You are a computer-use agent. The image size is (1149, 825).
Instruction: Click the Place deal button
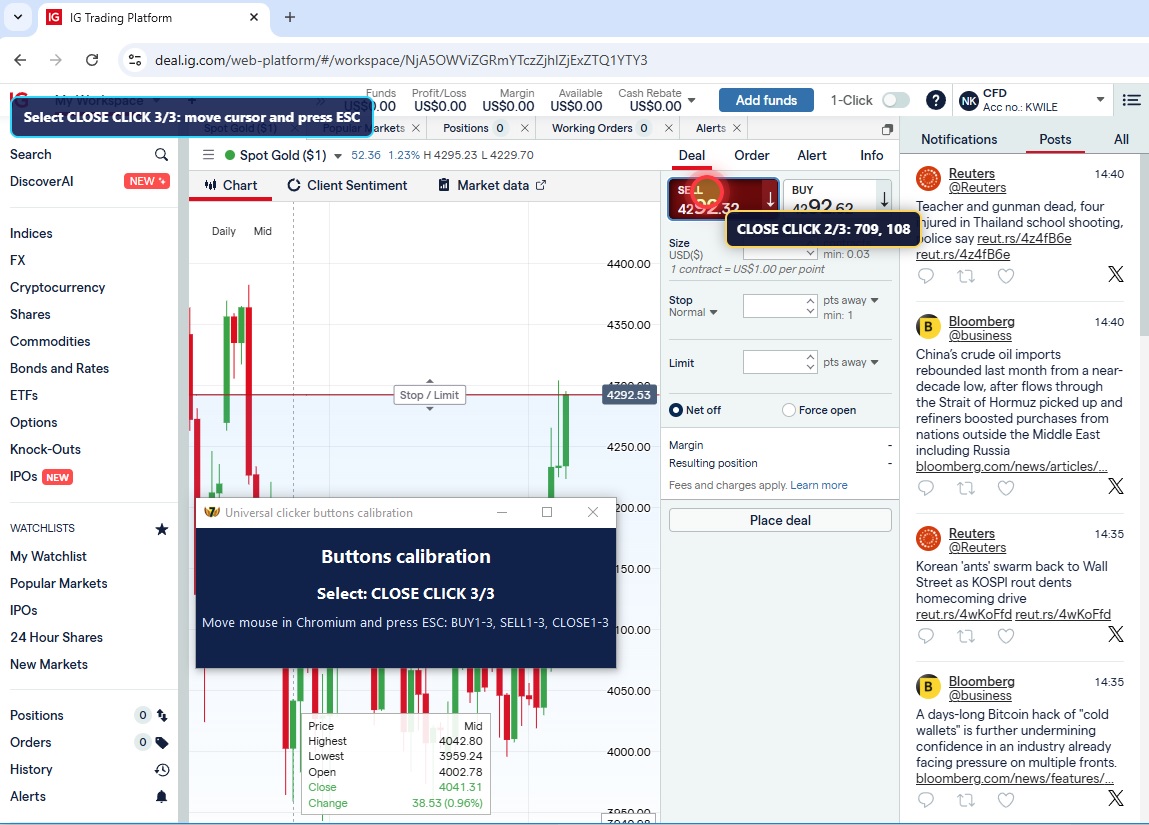780,520
